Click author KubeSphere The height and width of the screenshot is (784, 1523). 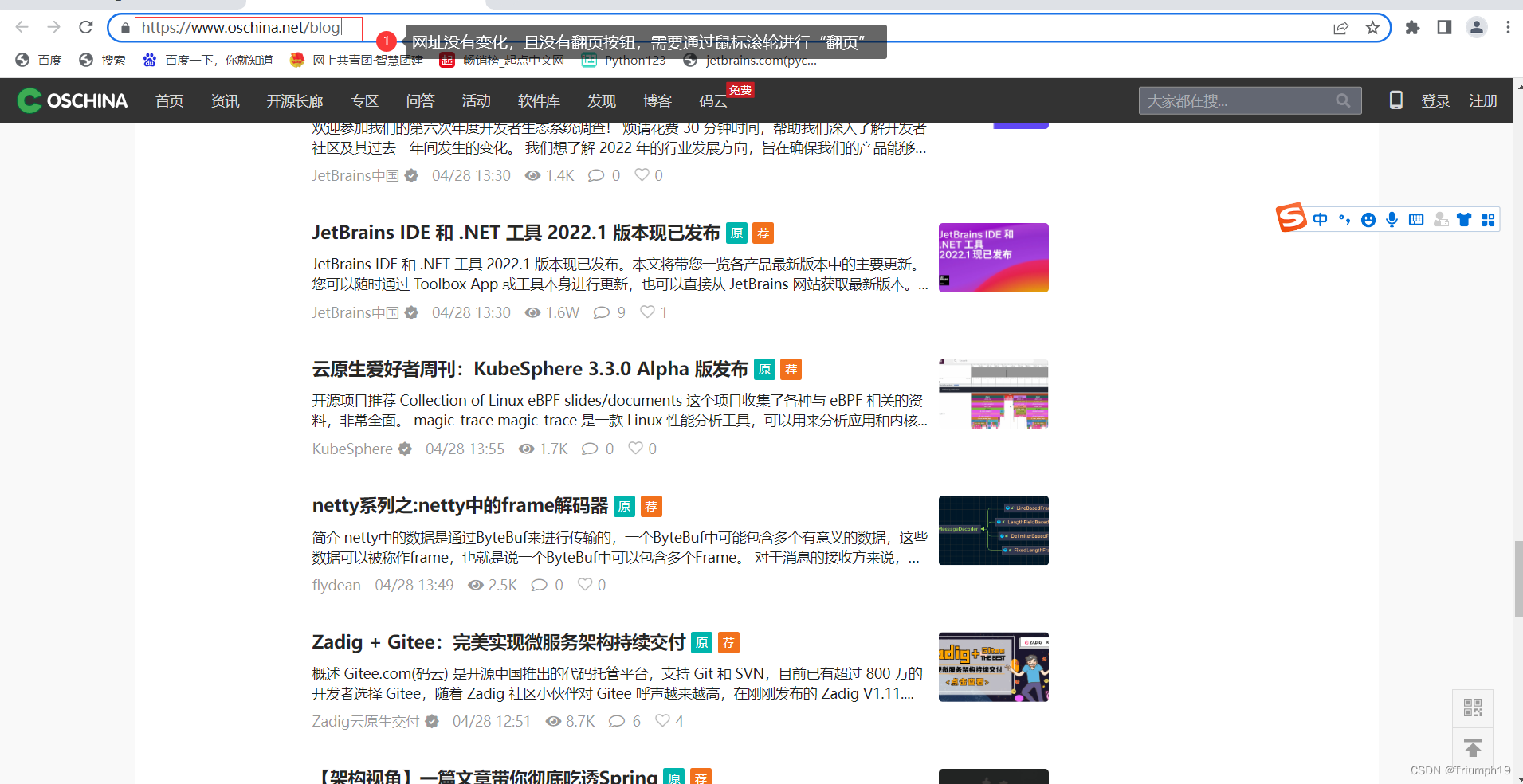pyautogui.click(x=352, y=449)
